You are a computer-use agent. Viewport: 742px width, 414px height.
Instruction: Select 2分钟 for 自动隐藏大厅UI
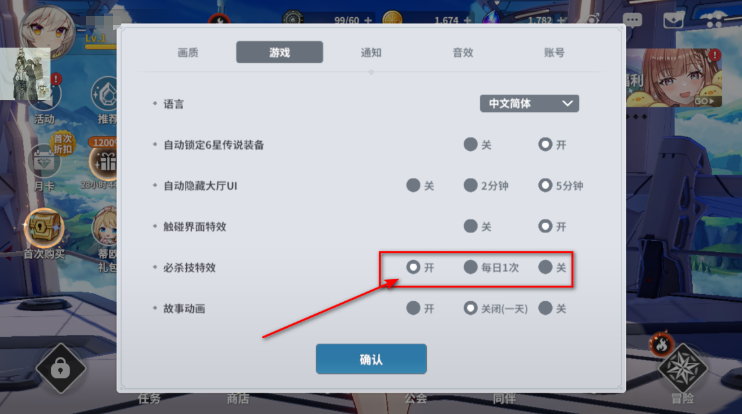[486, 185]
